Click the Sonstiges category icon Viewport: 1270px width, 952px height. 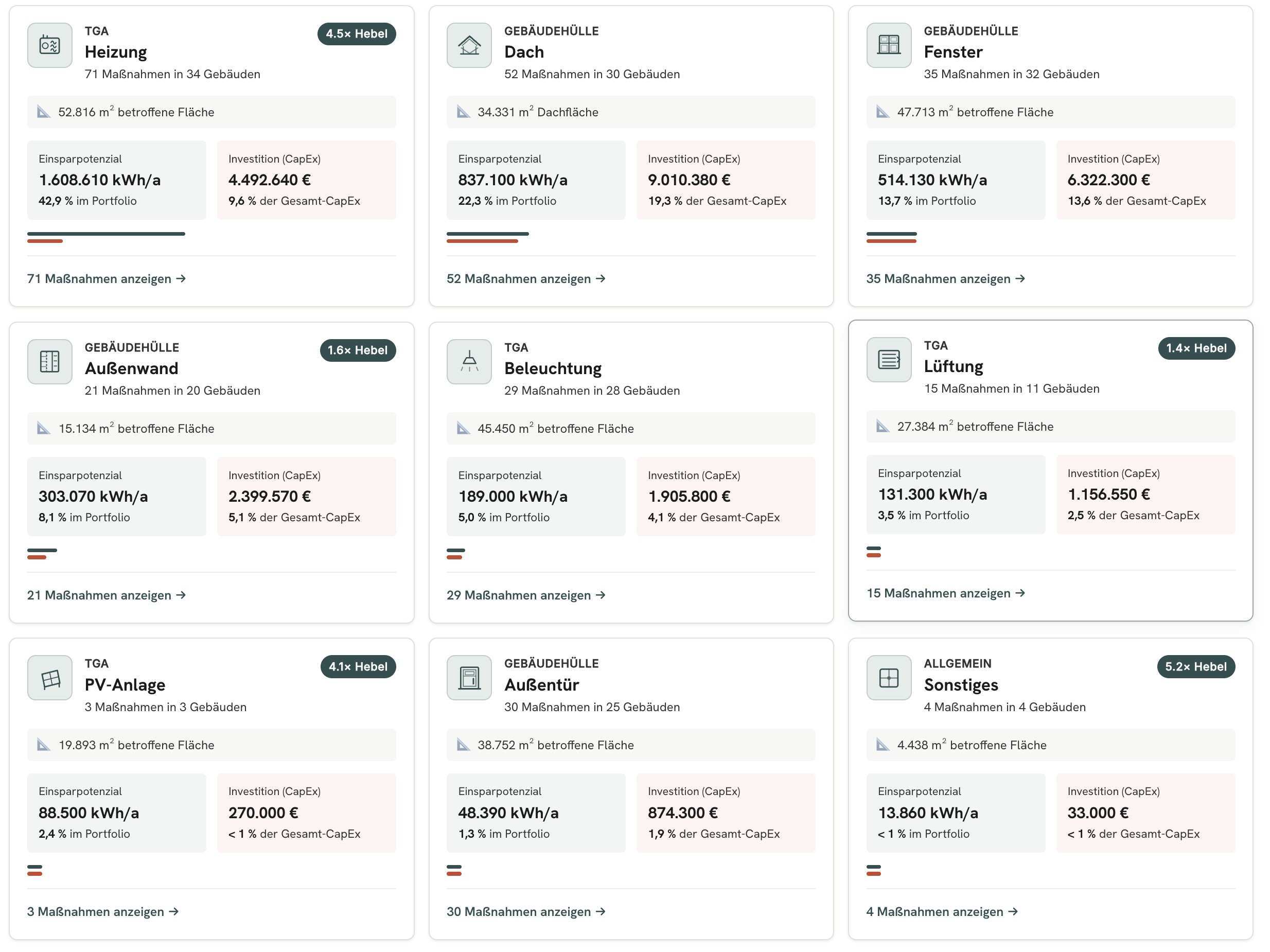pyautogui.click(x=889, y=678)
